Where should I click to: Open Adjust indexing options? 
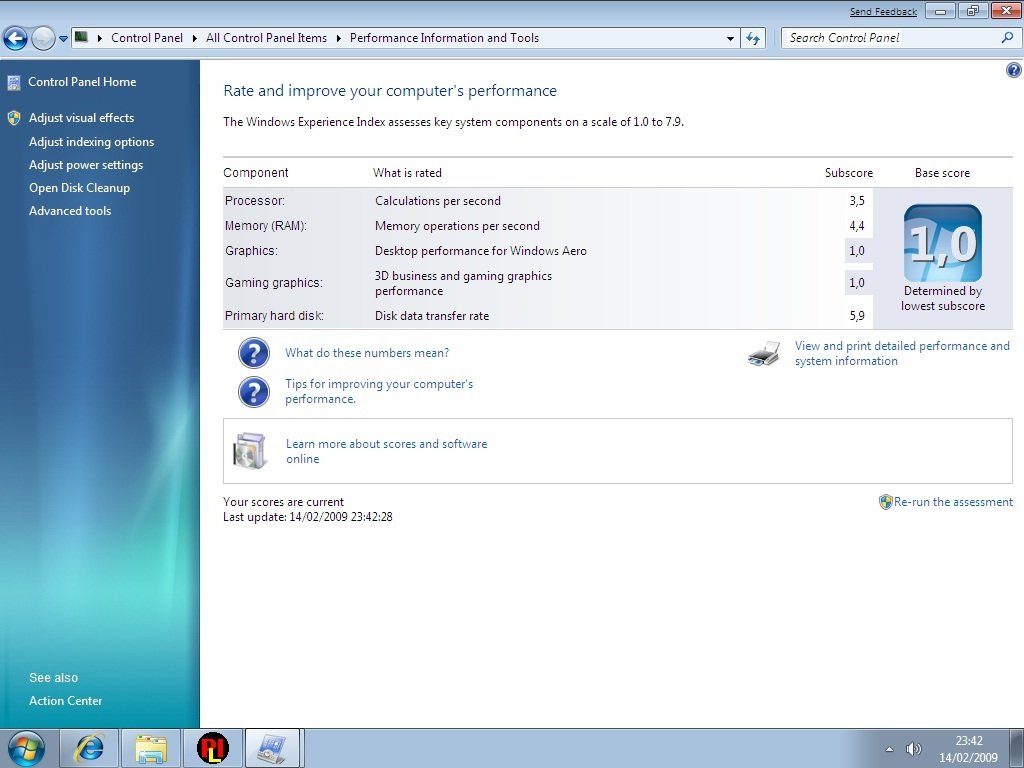coord(91,142)
